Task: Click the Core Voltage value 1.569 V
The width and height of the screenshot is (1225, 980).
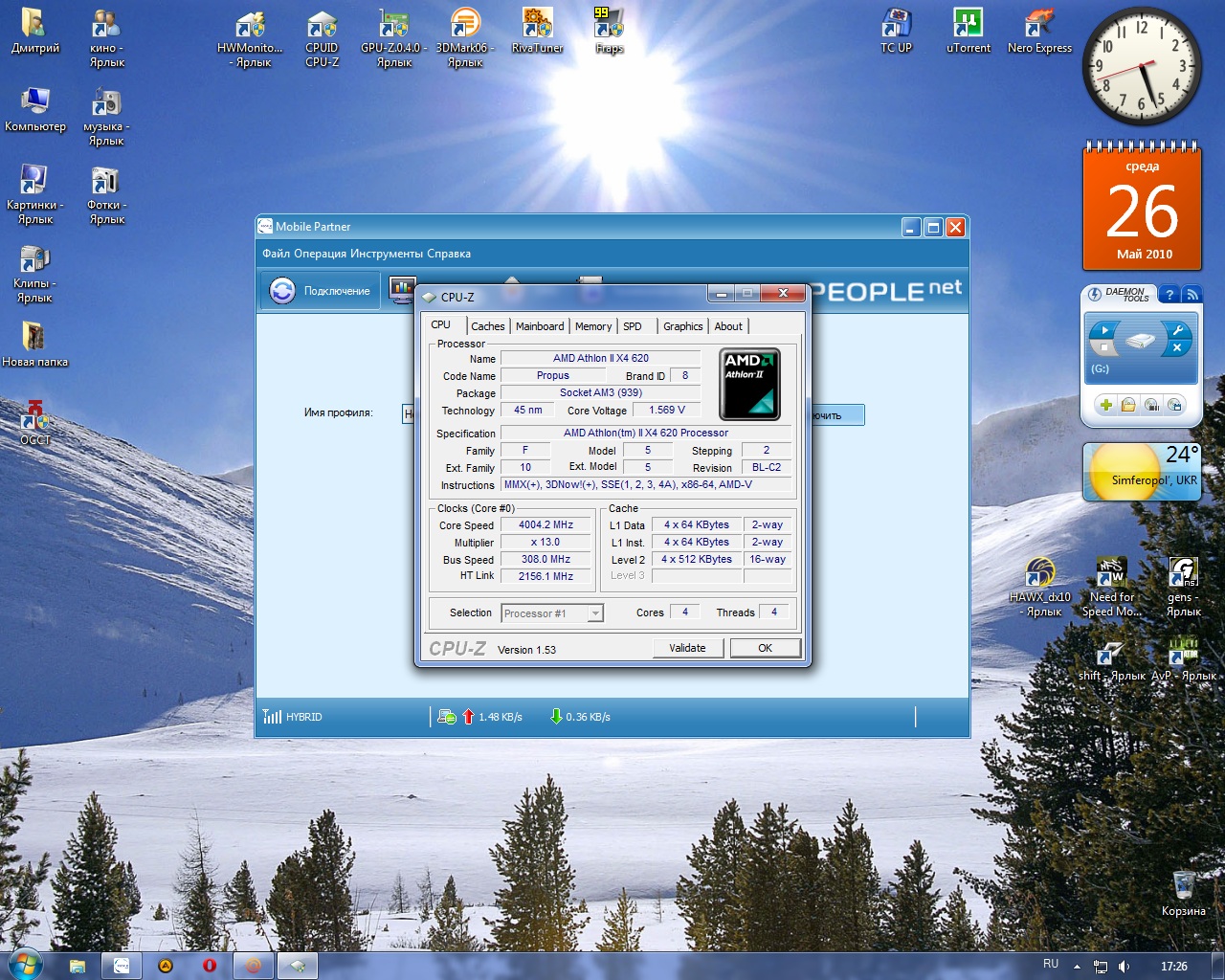Action: click(x=667, y=411)
